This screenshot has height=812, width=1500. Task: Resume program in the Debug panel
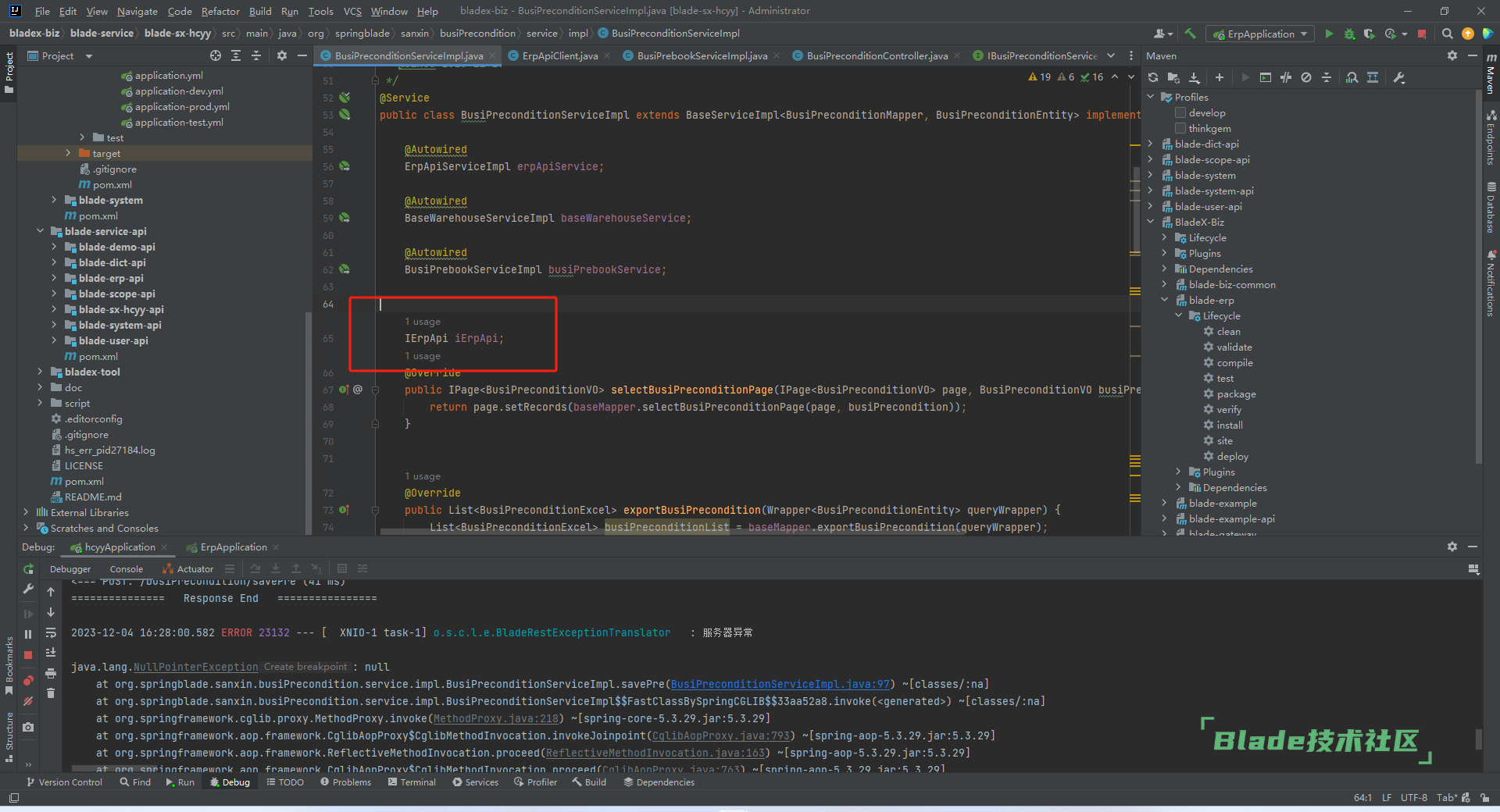(x=28, y=614)
